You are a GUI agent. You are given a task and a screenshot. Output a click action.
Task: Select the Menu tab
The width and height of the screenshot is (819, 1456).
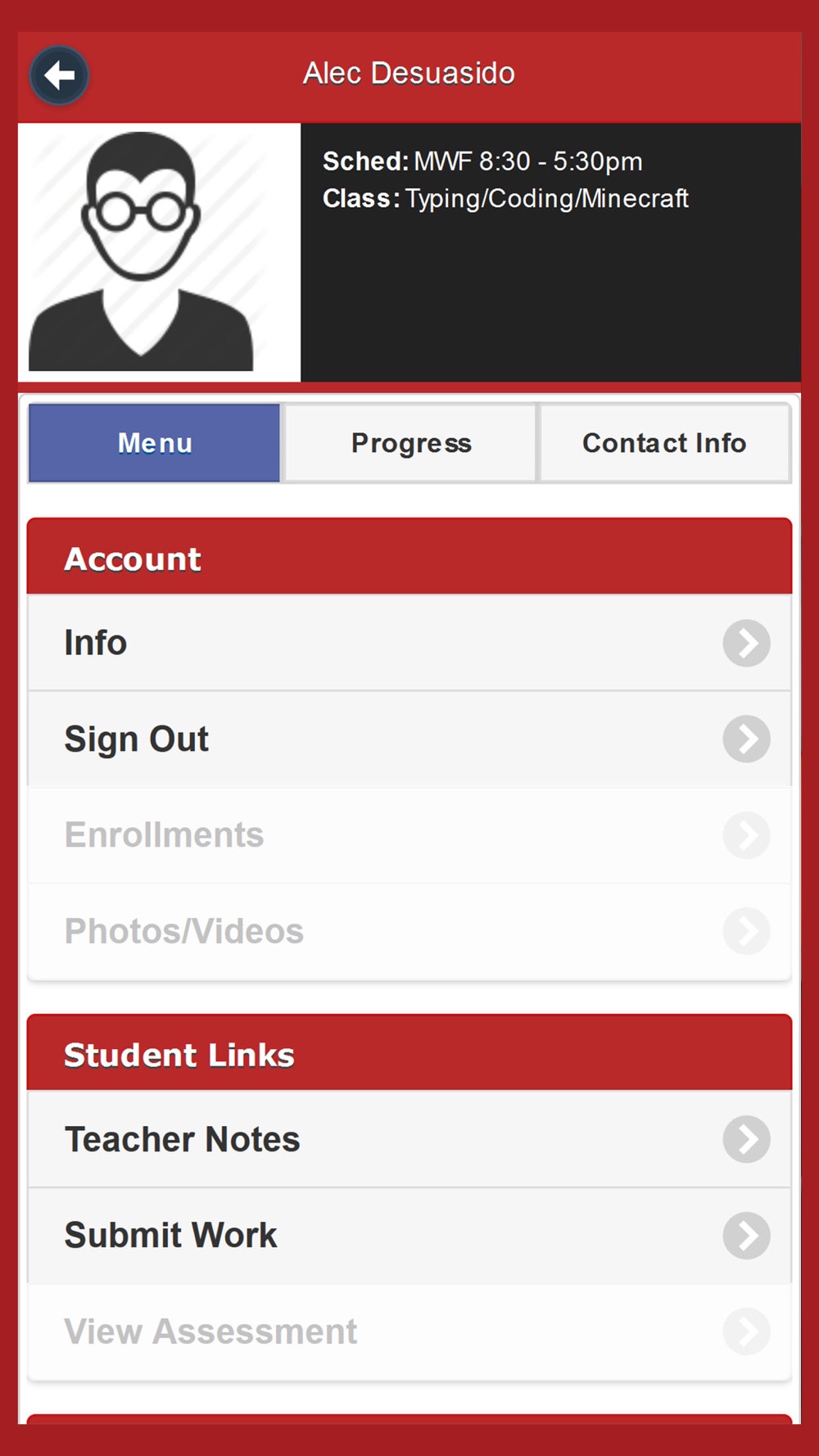(x=155, y=443)
